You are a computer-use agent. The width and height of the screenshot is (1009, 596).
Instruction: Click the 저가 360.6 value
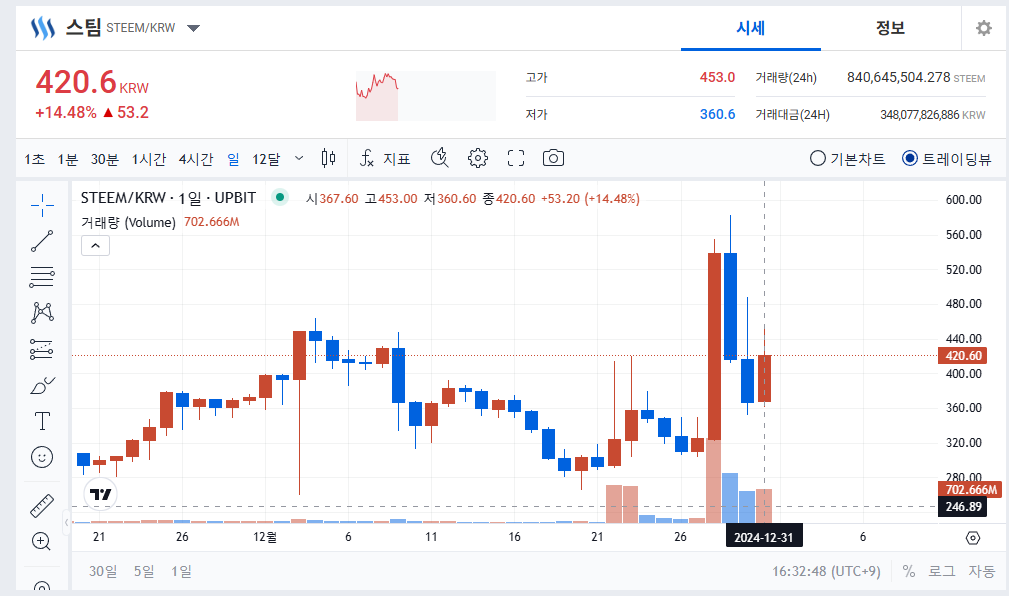click(717, 114)
